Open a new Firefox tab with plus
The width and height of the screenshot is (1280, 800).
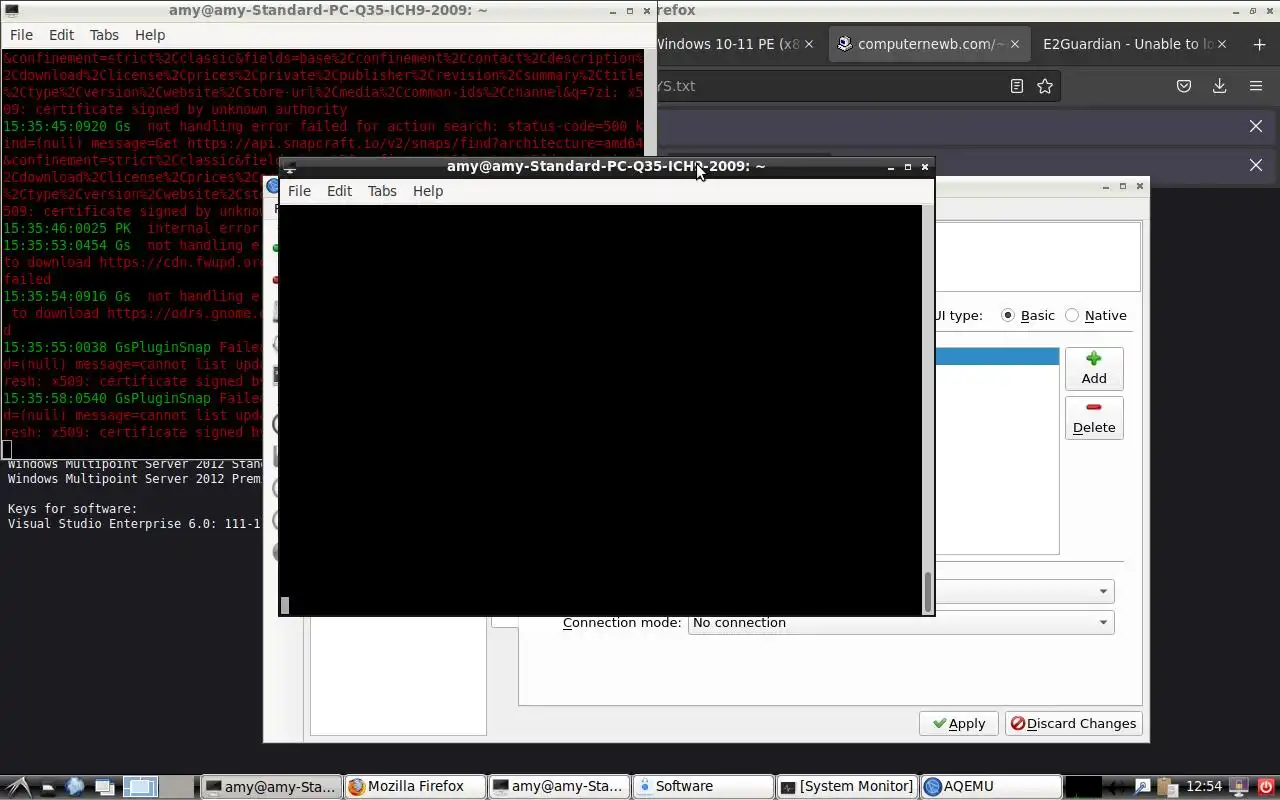[x=1259, y=44]
